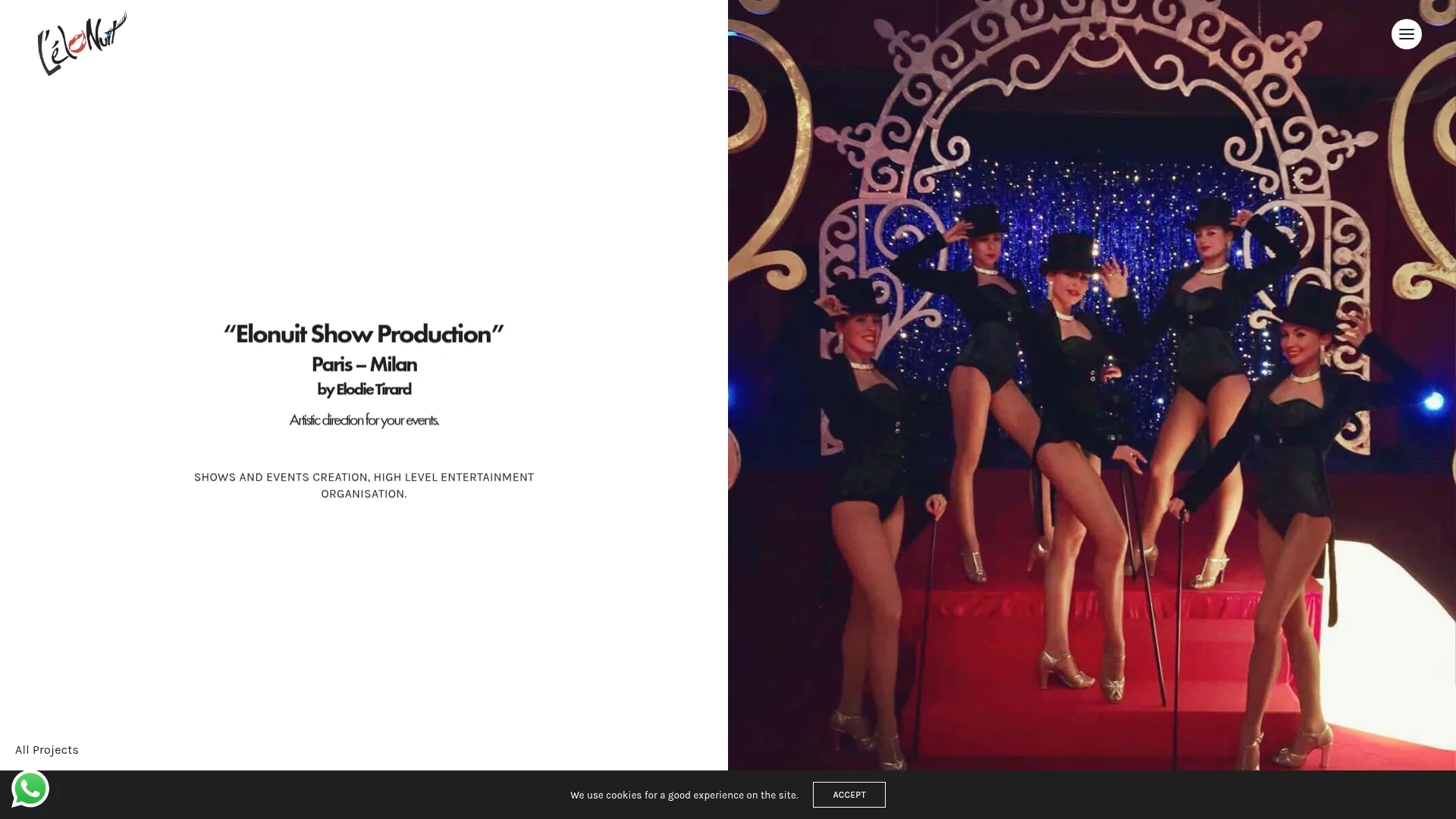Click the "SHOWS AND EVENTS CREATION" tagline

pos(364,485)
